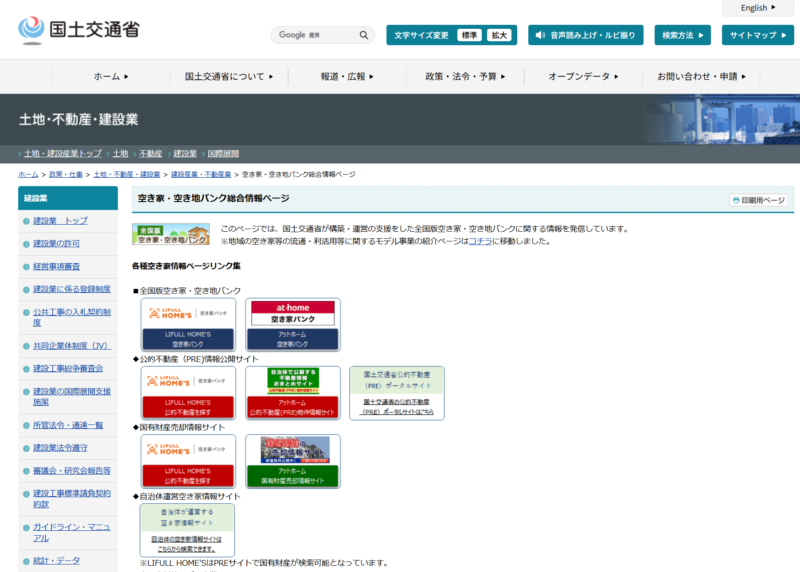Image resolution: width=800 pixels, height=572 pixels.
Task: Click the 国土交通省 logo
Action: click(79, 30)
